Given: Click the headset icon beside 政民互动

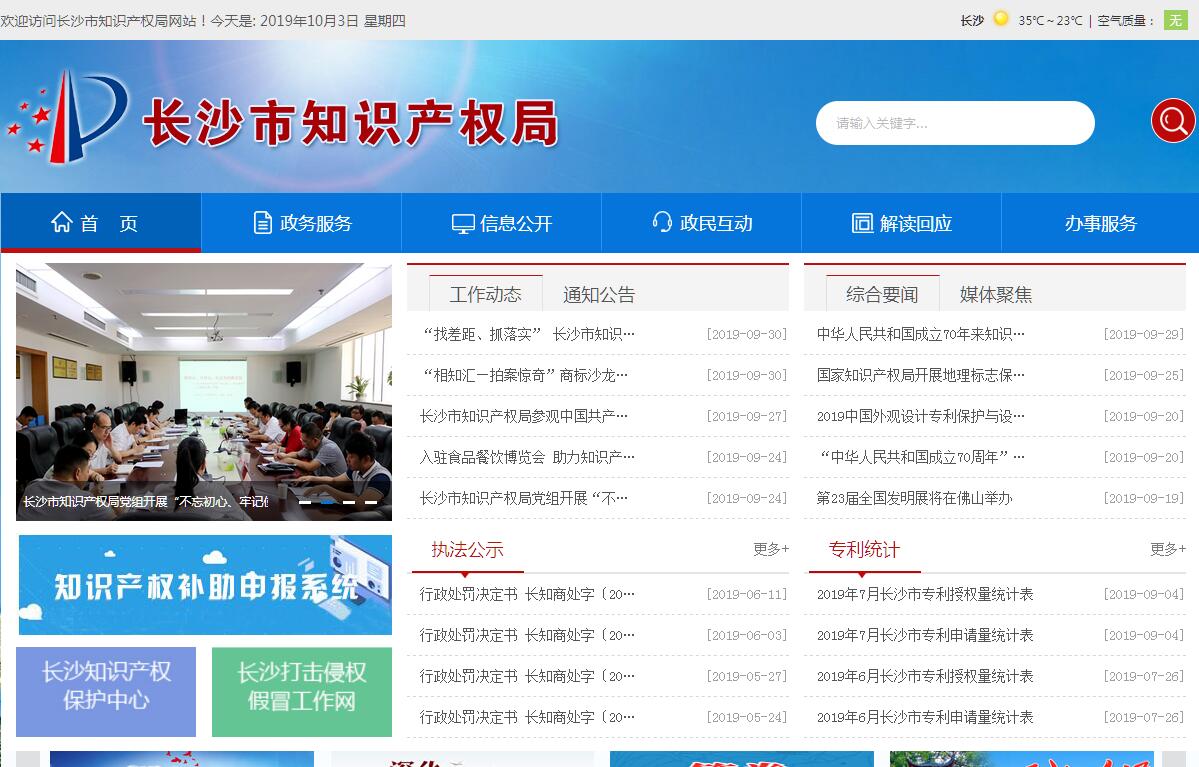Looking at the screenshot, I should [662, 223].
